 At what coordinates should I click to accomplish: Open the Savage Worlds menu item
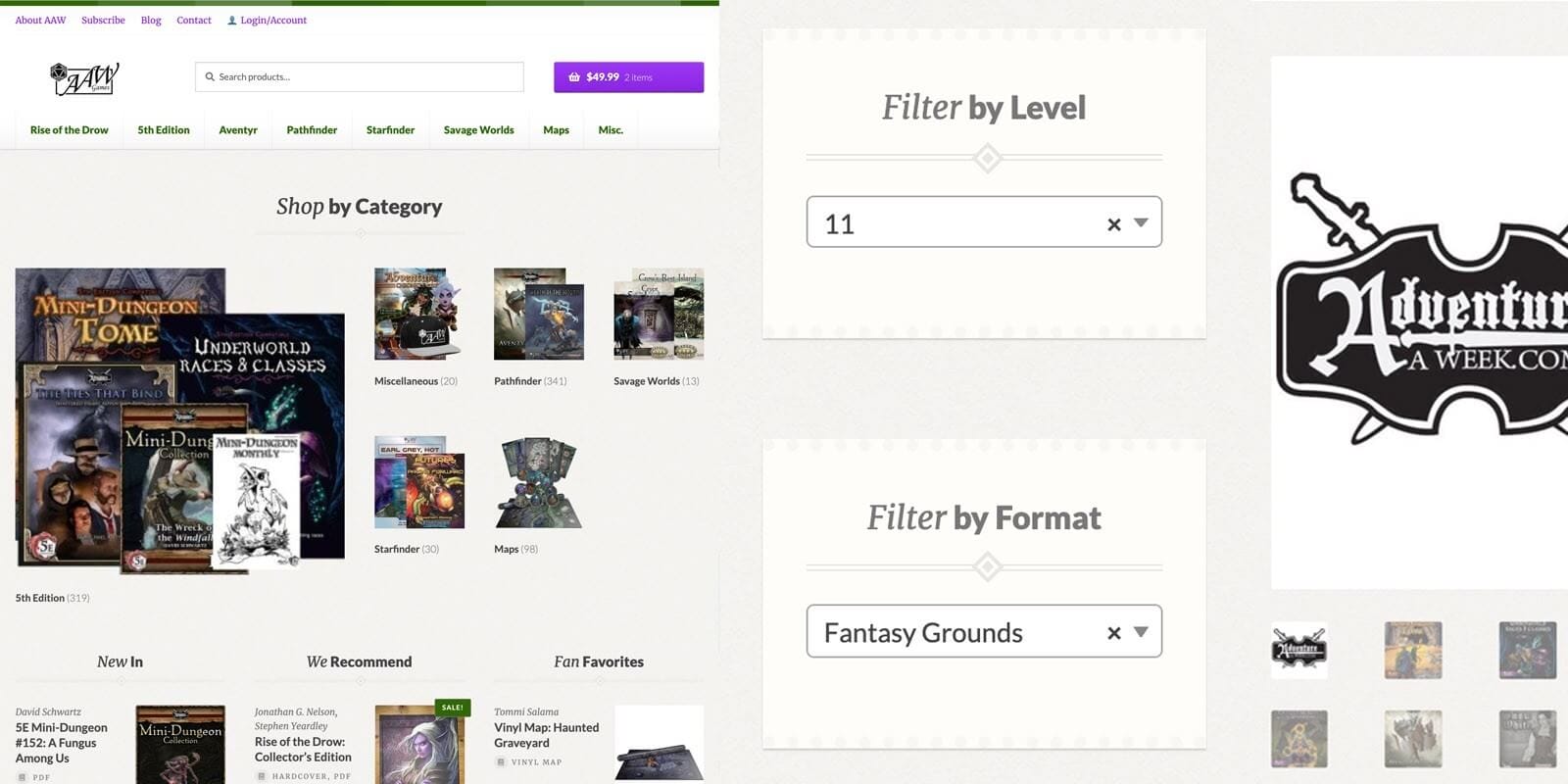tap(478, 129)
